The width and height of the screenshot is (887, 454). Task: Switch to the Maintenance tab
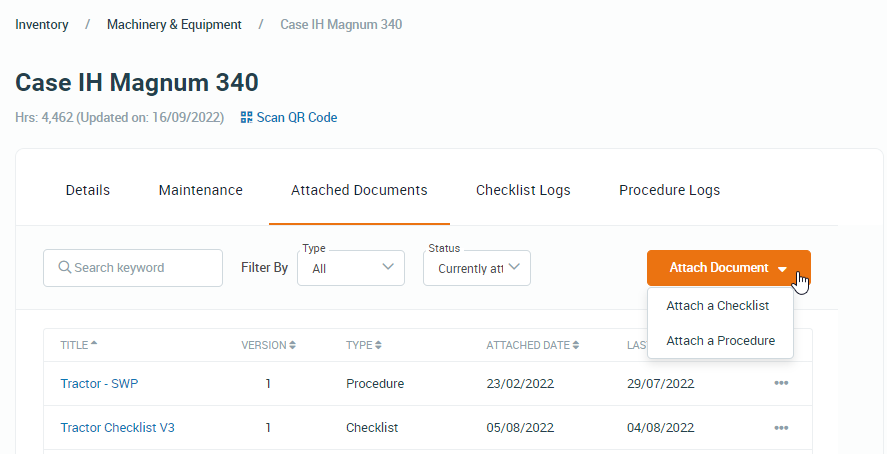pyautogui.click(x=200, y=190)
